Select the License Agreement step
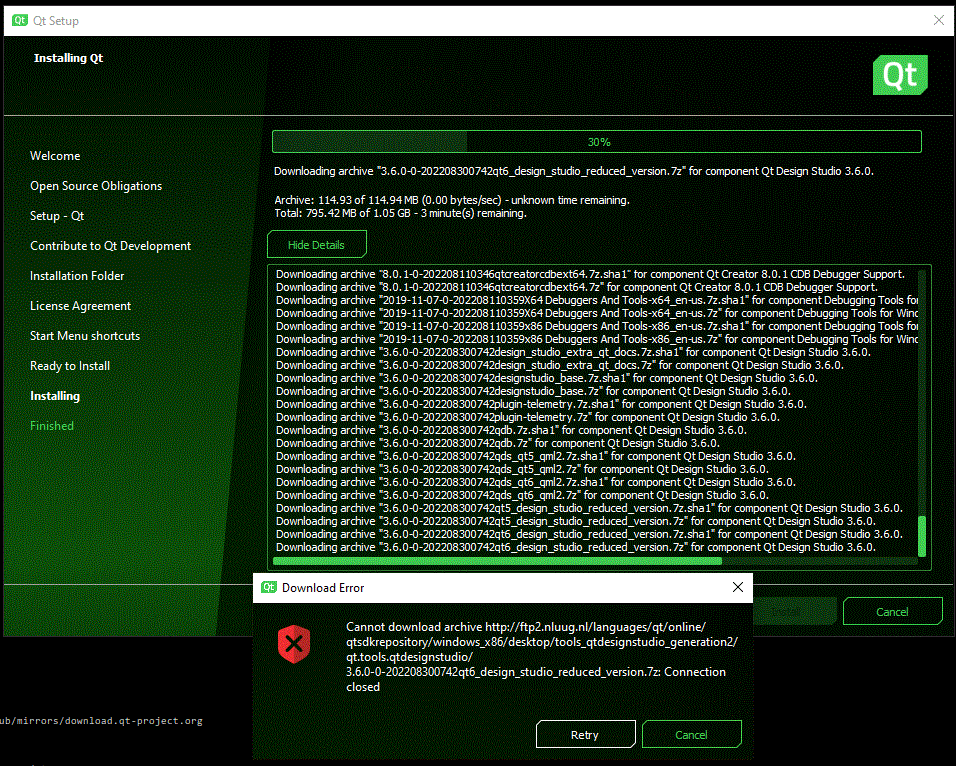 click(80, 306)
